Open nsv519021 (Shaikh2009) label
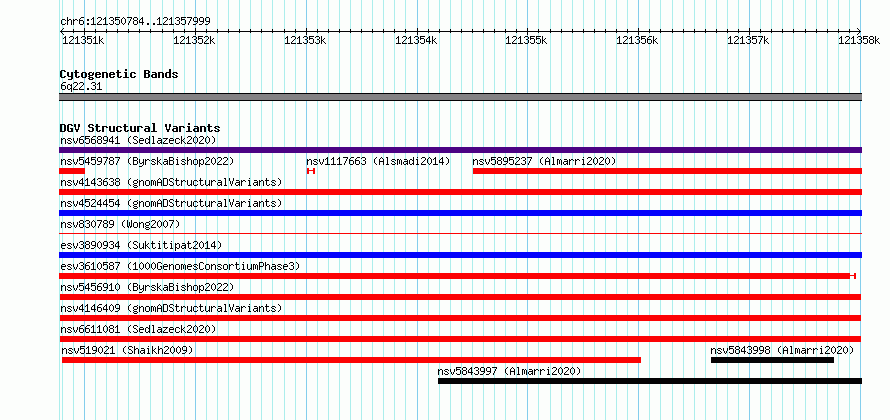Viewport: 890px width, 420px height. click(x=127, y=350)
